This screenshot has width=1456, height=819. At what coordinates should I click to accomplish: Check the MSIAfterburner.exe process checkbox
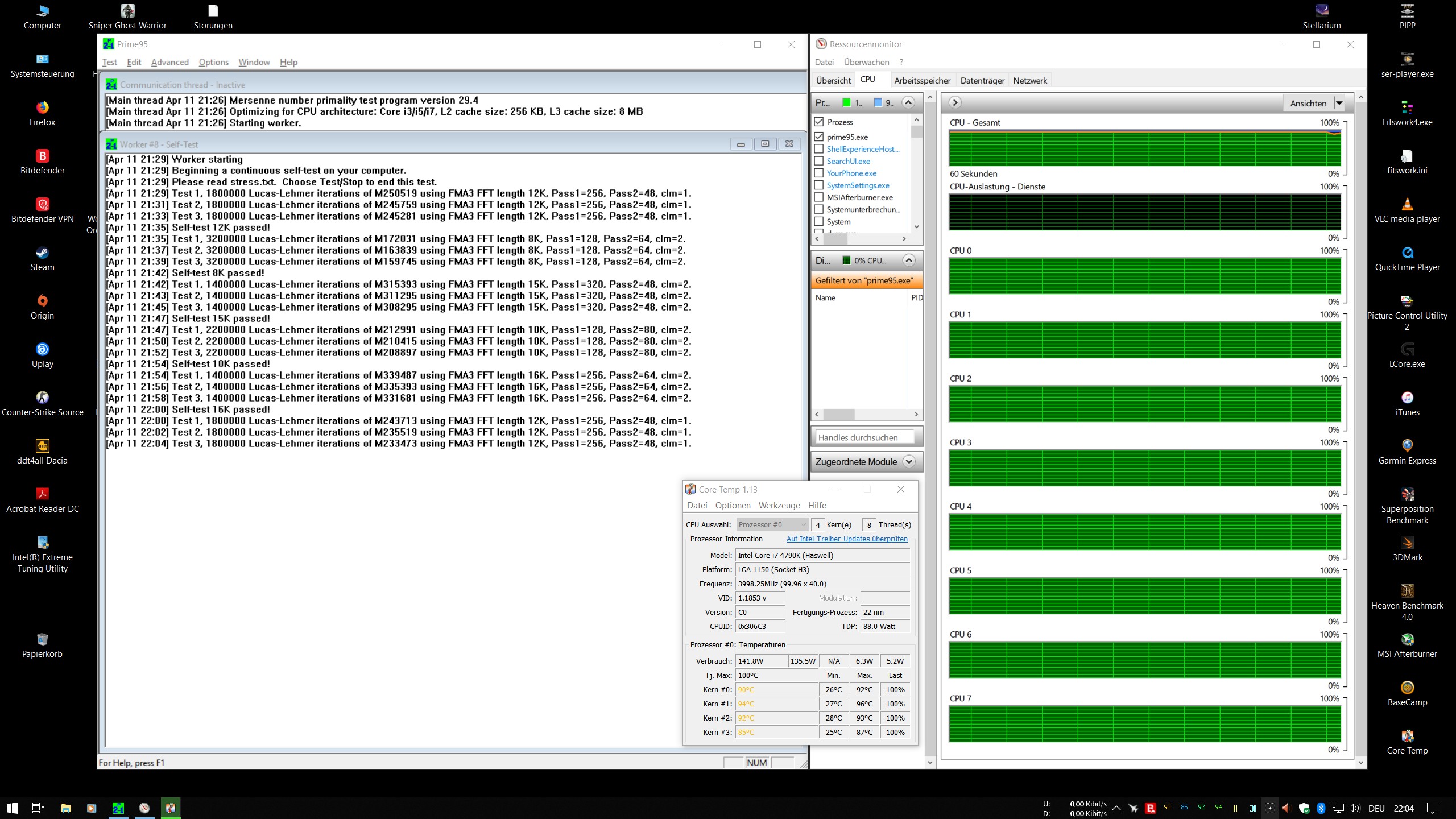pyautogui.click(x=819, y=197)
